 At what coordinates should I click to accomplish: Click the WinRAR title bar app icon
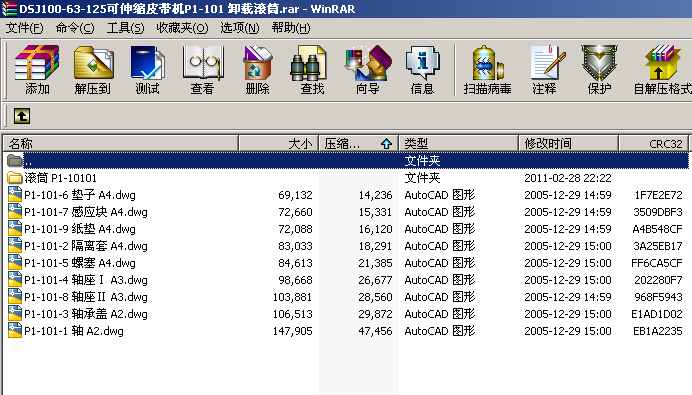click(9, 9)
